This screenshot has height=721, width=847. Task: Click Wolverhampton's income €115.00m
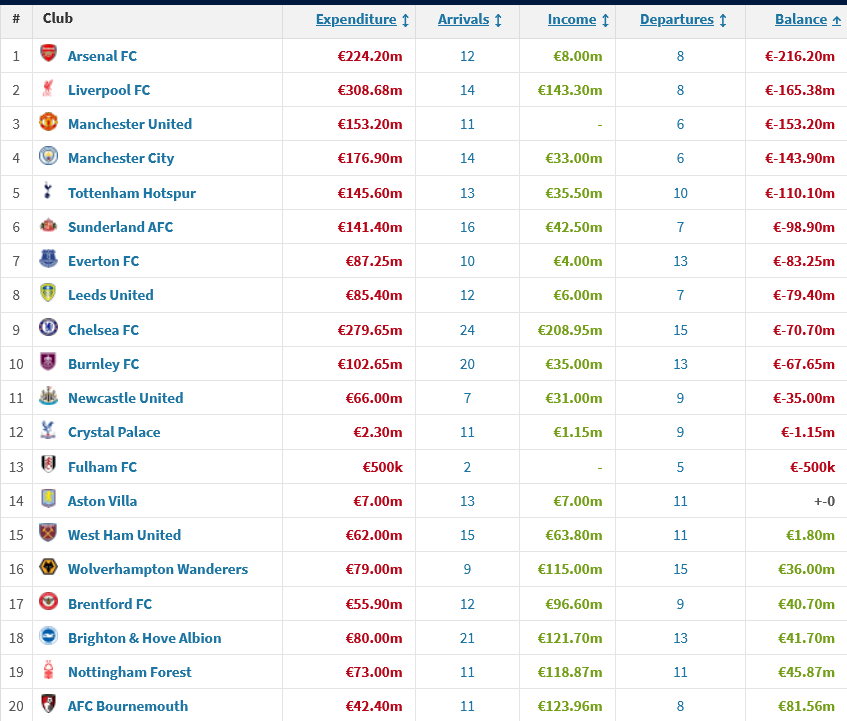click(570, 569)
